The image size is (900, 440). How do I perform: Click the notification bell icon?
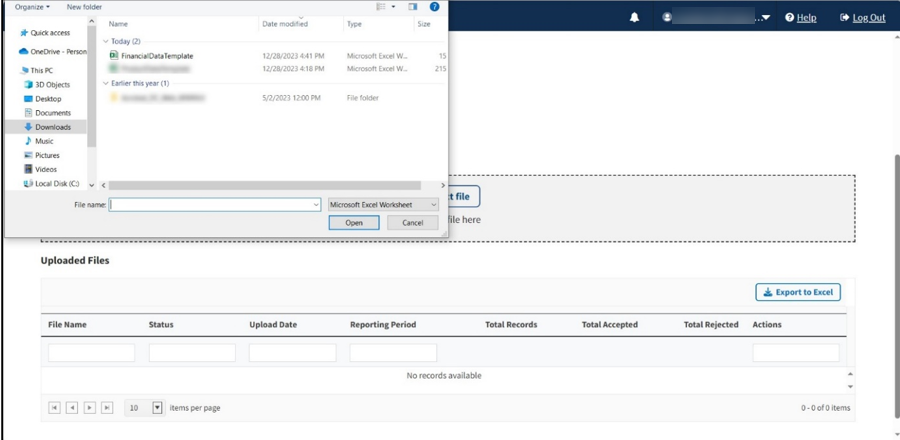point(634,17)
